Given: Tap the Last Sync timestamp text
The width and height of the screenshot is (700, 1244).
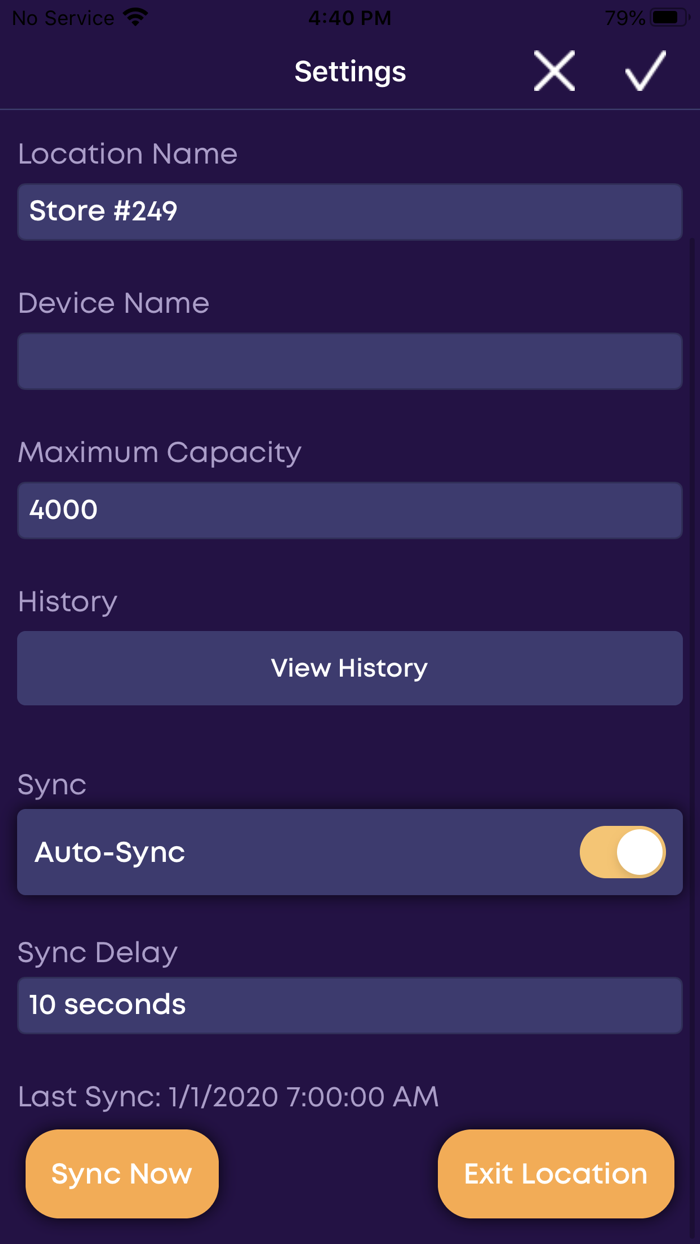Looking at the screenshot, I should click(x=228, y=1097).
